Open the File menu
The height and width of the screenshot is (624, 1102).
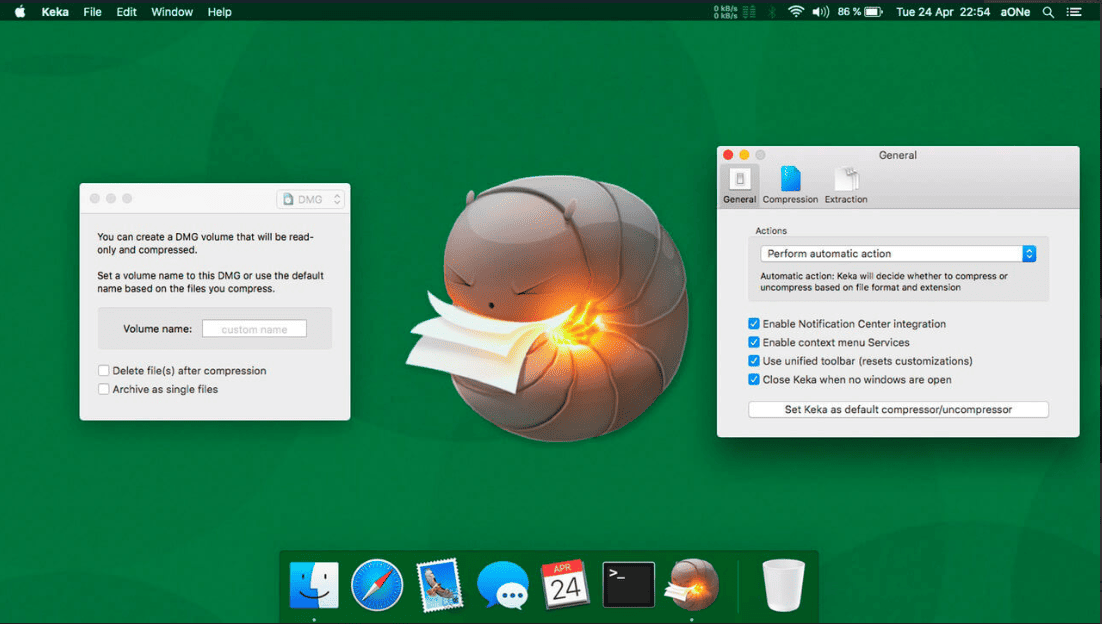tap(92, 12)
